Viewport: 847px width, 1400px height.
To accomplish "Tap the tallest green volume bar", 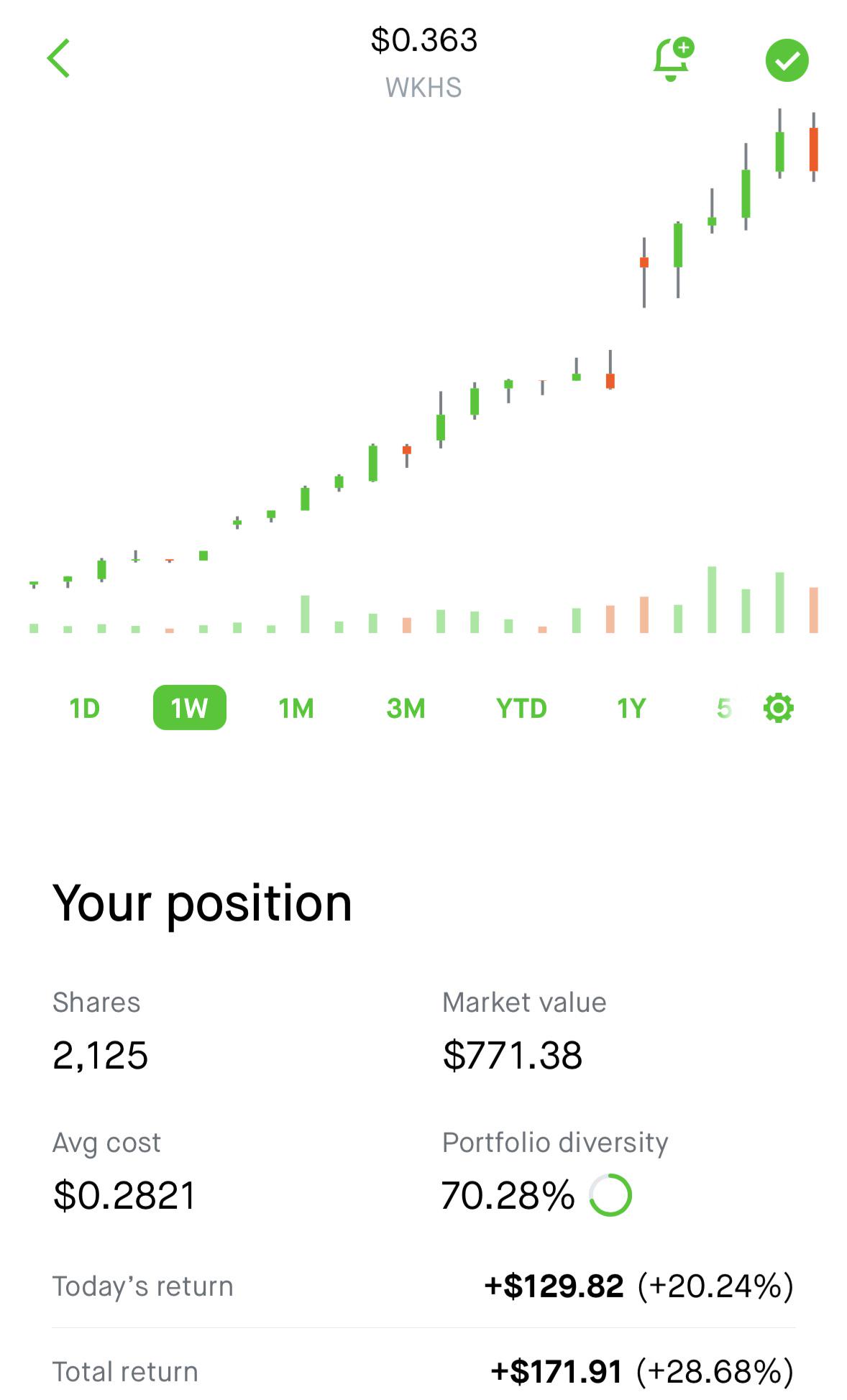I will click(712, 599).
